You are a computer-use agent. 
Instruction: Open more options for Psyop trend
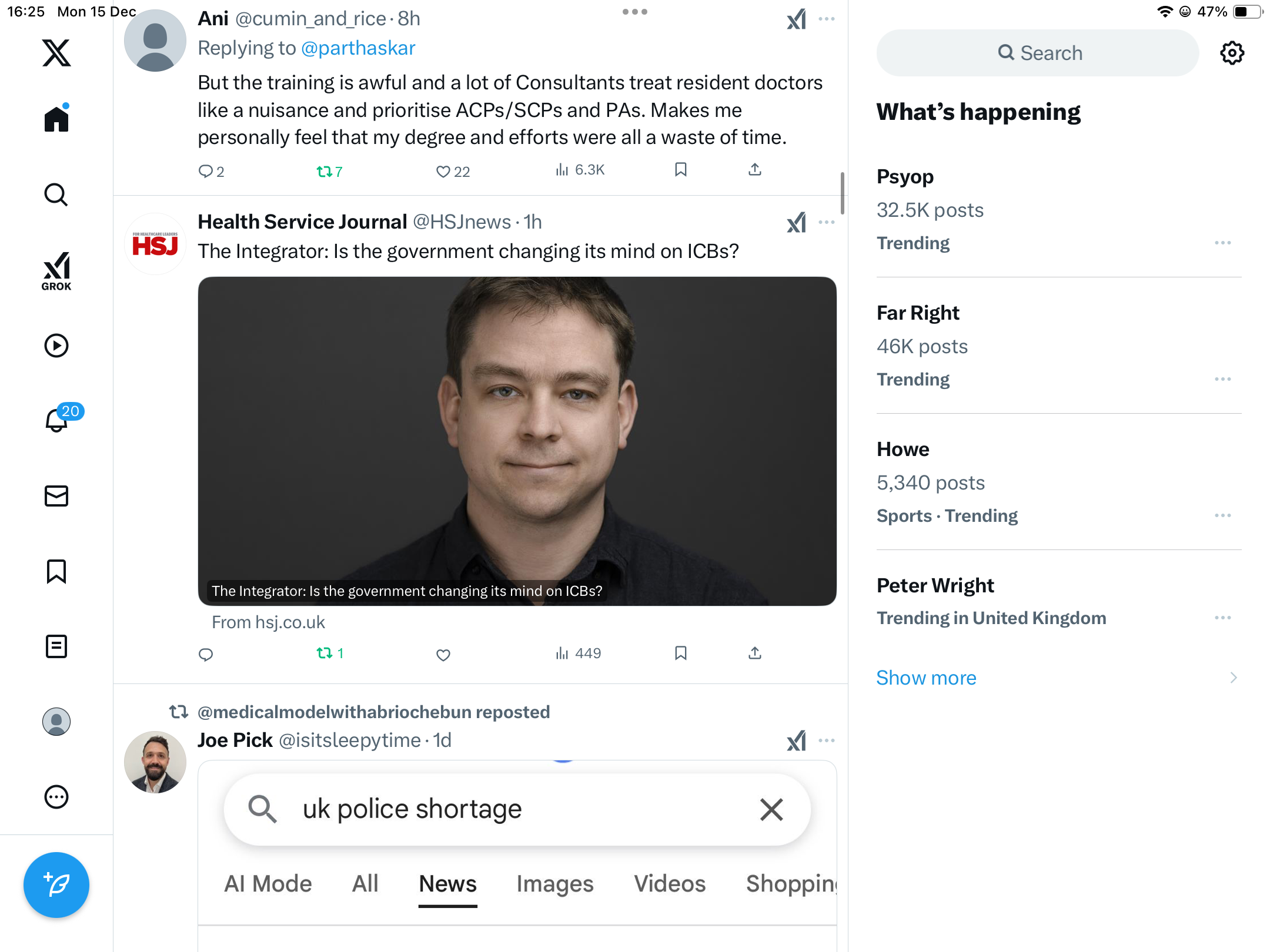pos(1222,243)
